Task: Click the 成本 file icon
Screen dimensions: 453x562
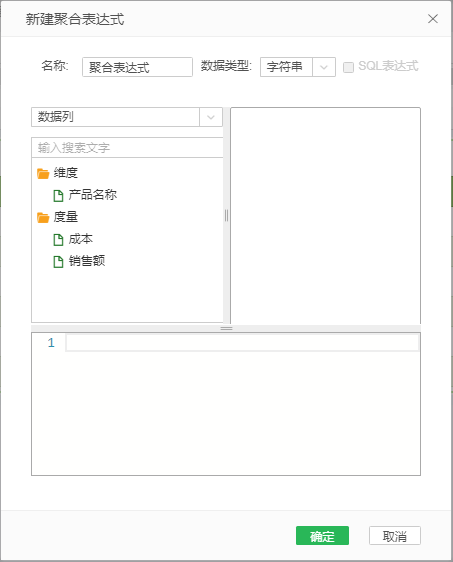Action: [x=58, y=239]
